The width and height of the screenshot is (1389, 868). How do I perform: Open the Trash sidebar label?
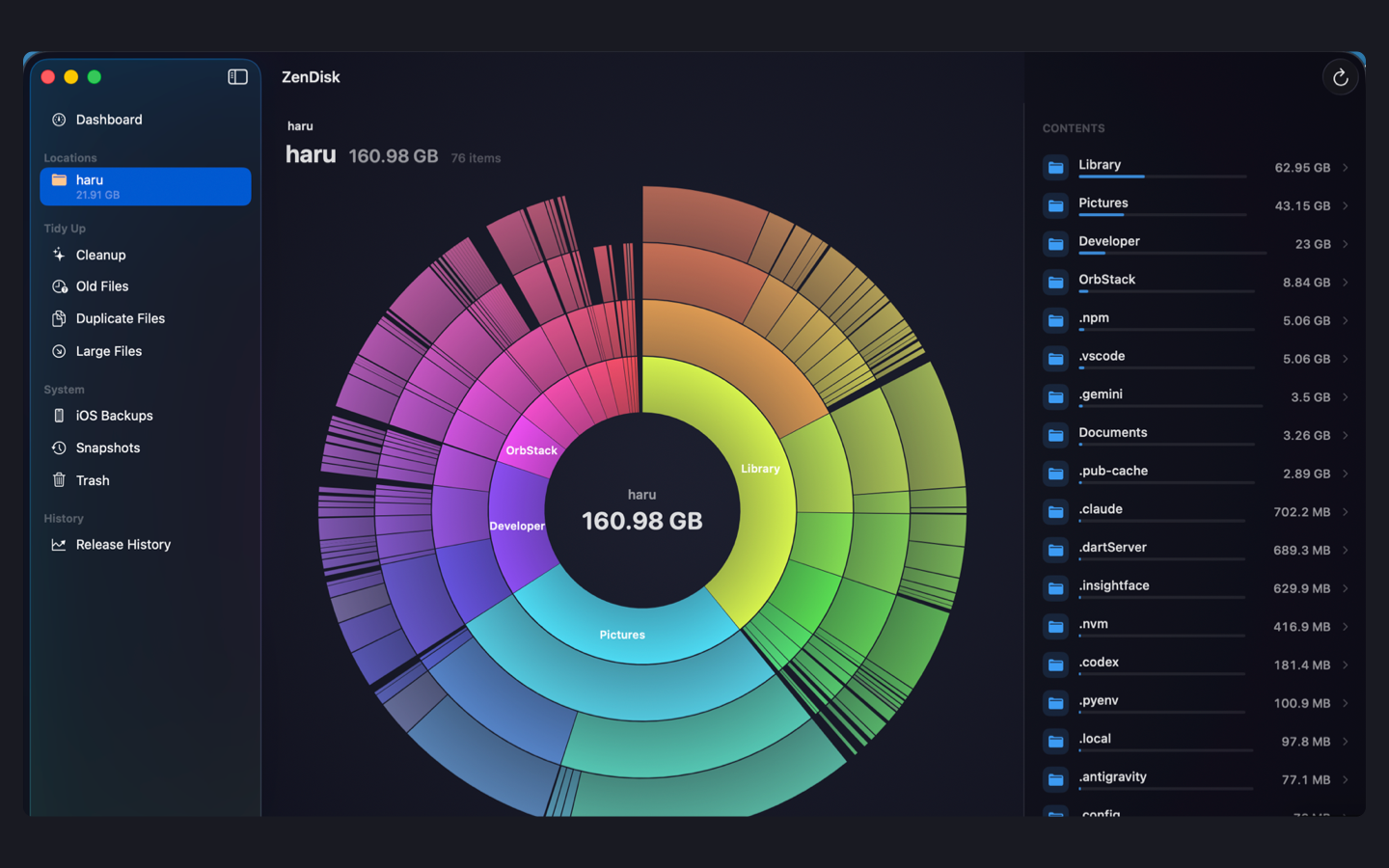pos(93,480)
